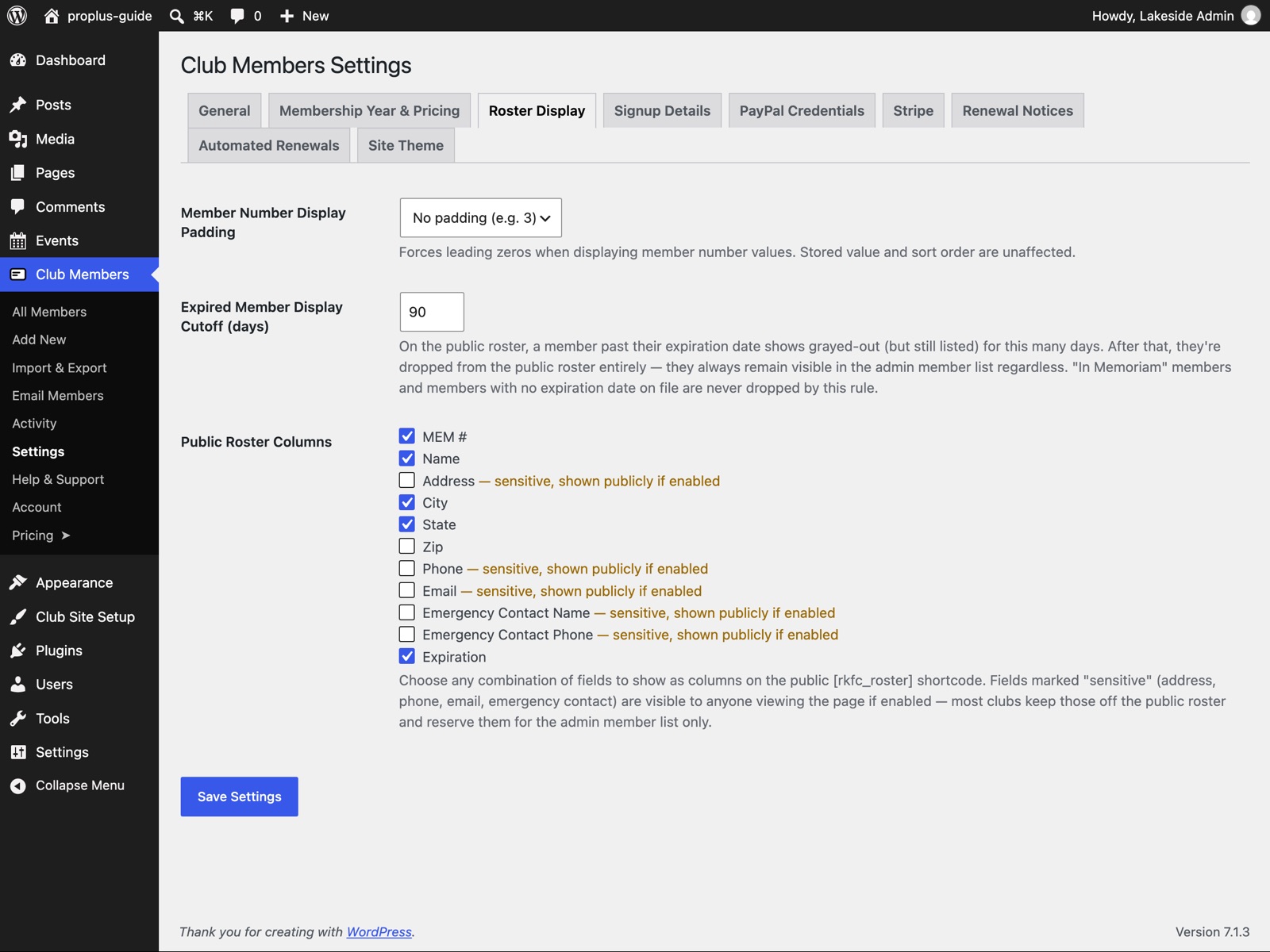This screenshot has width=1270, height=952.
Task: Open the search magnifier icon
Action: (x=177, y=16)
